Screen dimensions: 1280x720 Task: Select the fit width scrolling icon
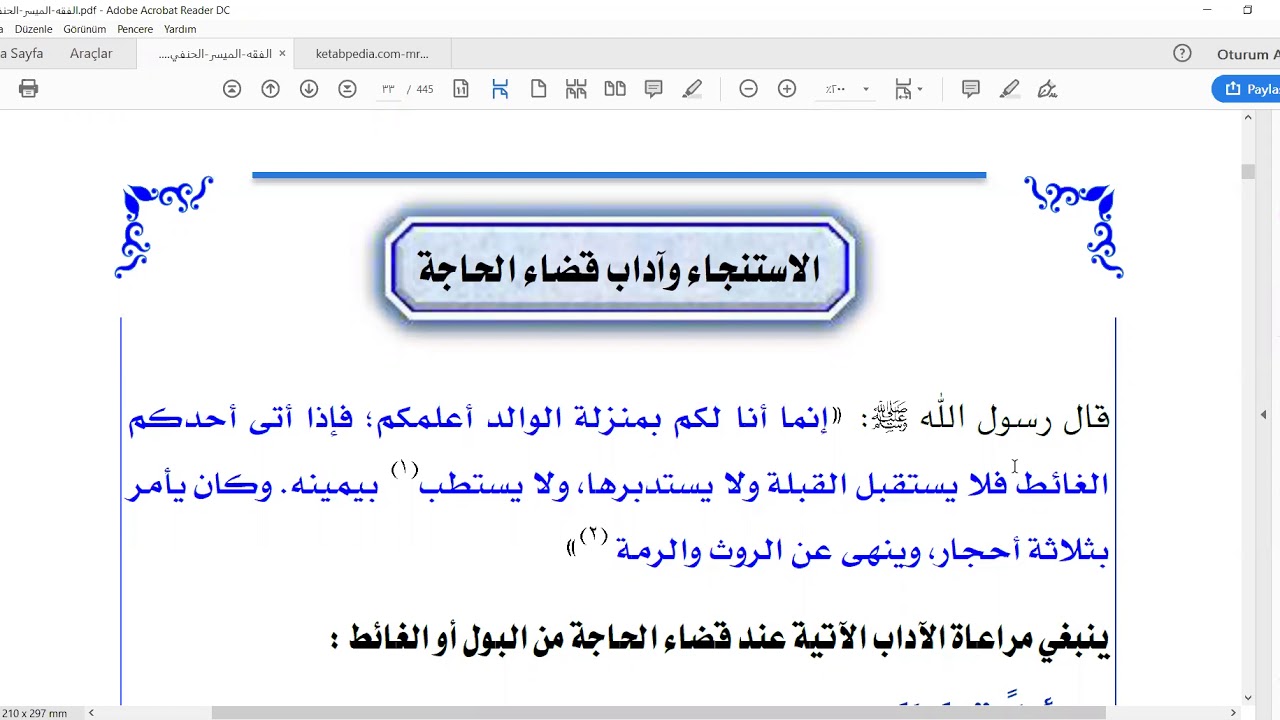[x=500, y=89]
